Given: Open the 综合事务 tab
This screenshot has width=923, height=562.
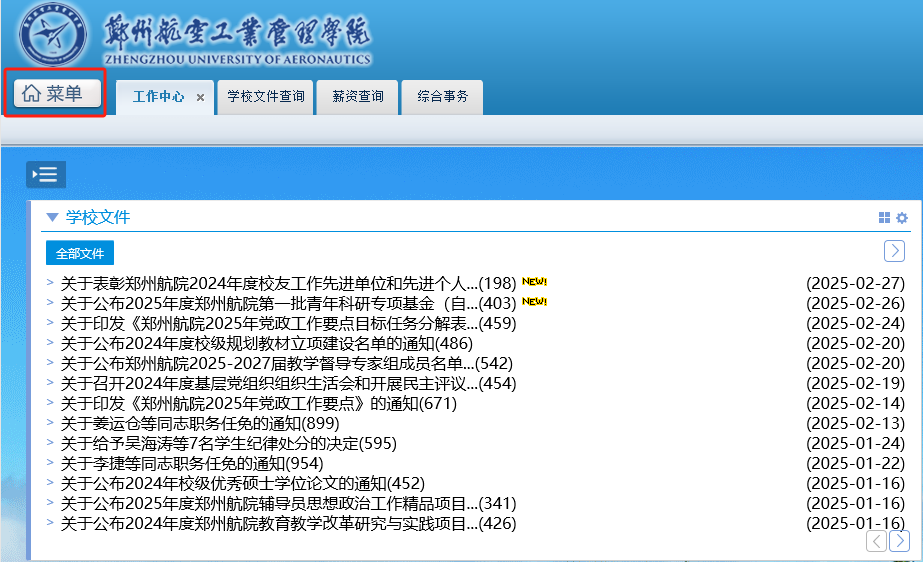Looking at the screenshot, I should tap(442, 97).
